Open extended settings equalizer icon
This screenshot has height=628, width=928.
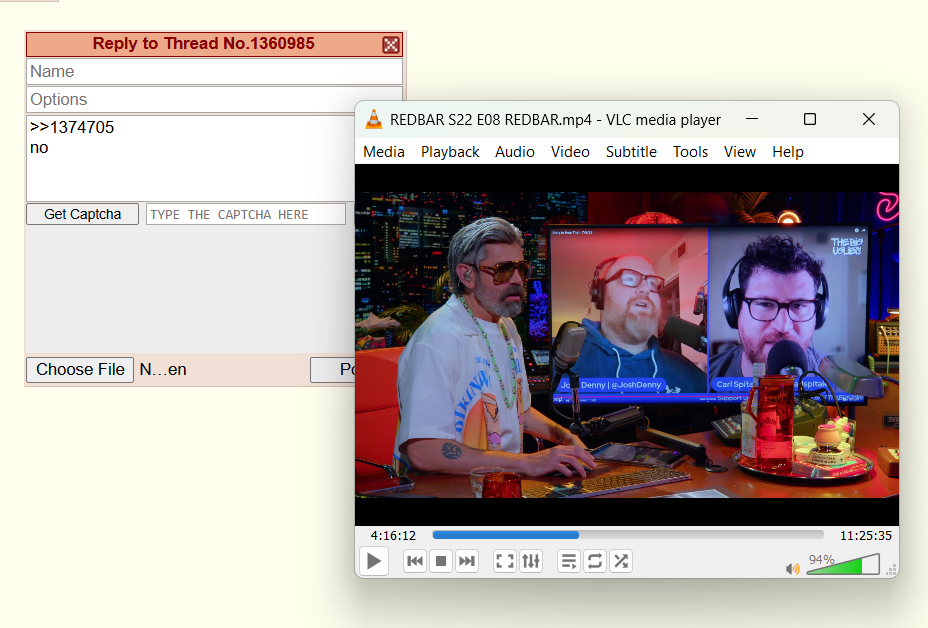point(531,561)
